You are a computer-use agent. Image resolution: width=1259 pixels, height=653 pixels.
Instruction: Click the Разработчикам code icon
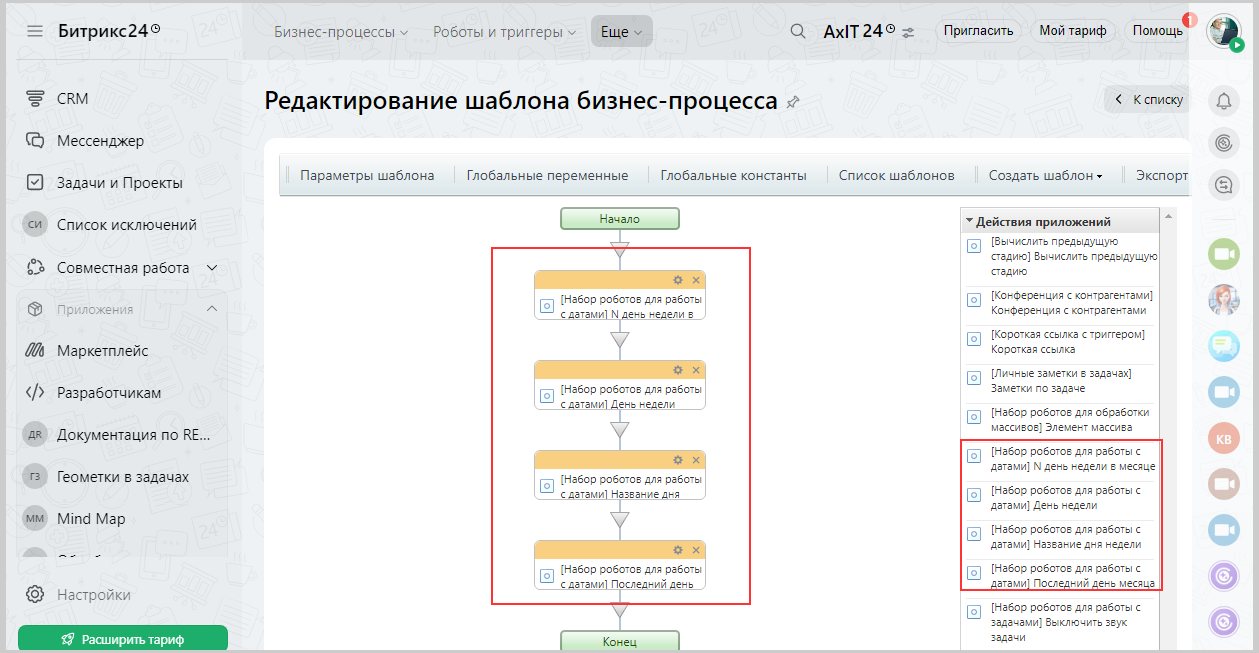35,393
